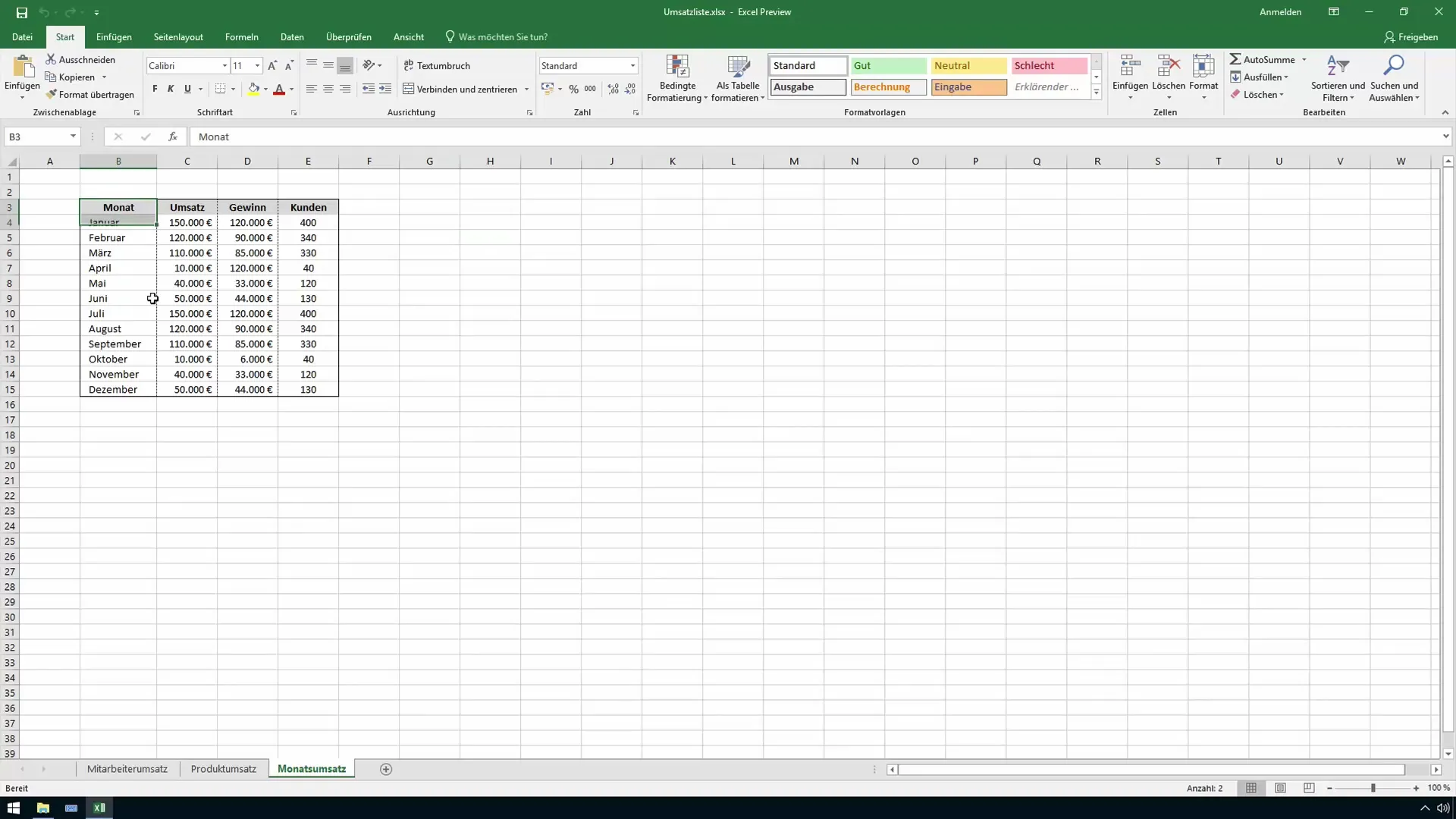This screenshot has height=819, width=1456.
Task: Open Bedingte Formatierung menu
Action: click(677, 78)
